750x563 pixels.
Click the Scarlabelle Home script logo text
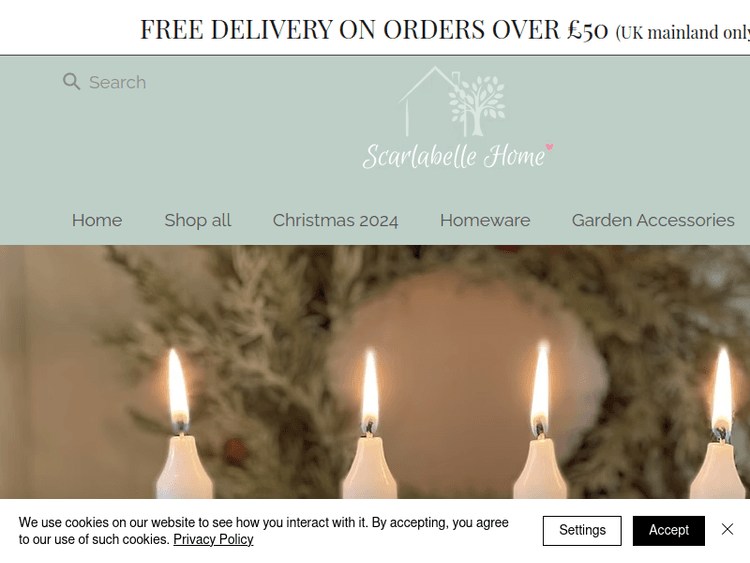coord(453,156)
